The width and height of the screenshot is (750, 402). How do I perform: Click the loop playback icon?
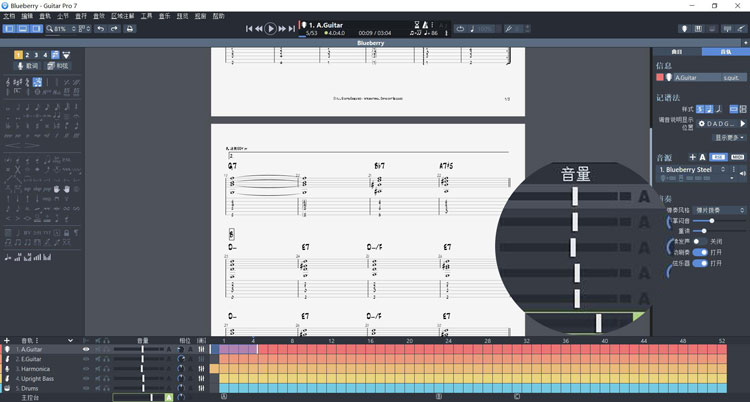(460, 29)
